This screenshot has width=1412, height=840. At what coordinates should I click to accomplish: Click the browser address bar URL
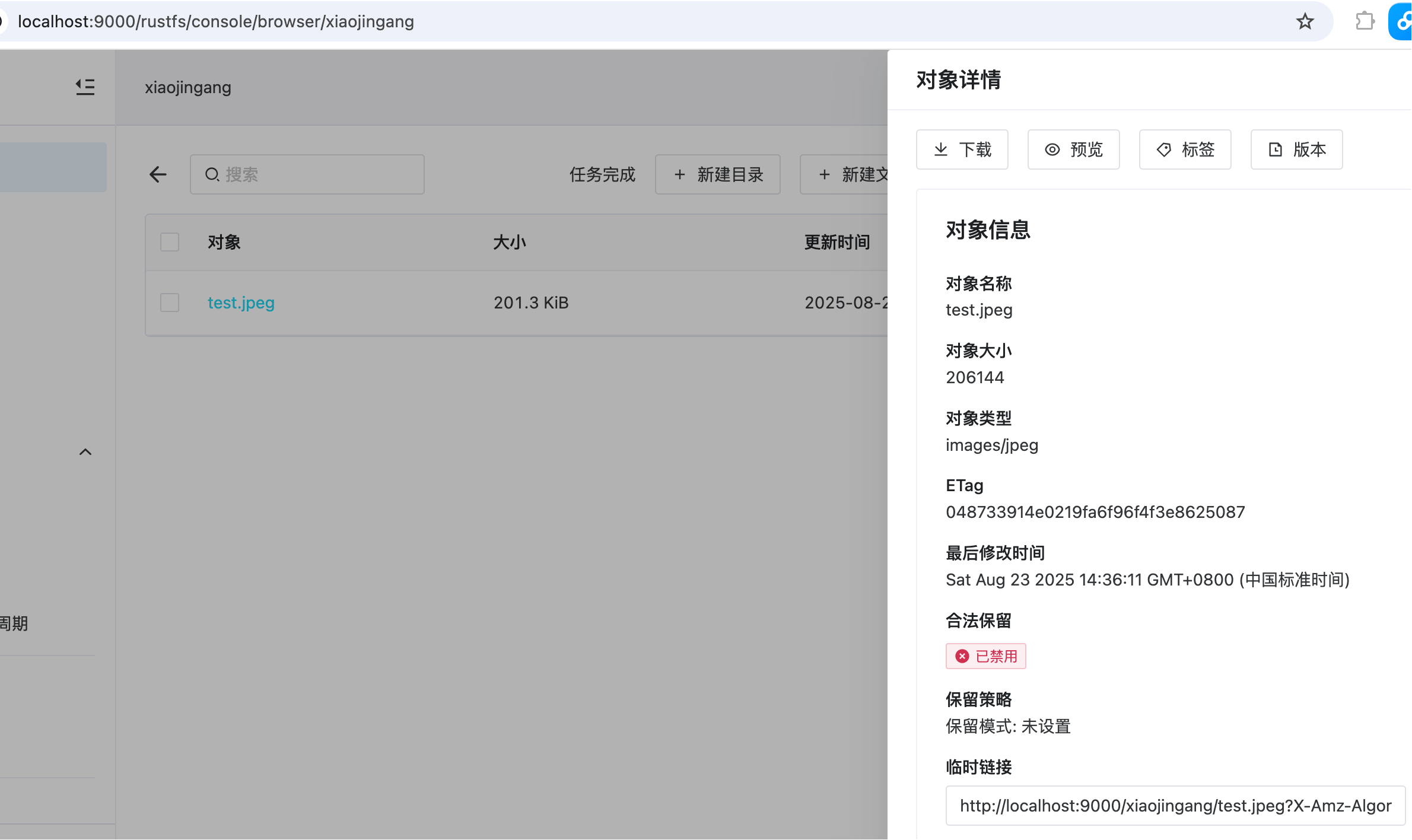point(216,22)
